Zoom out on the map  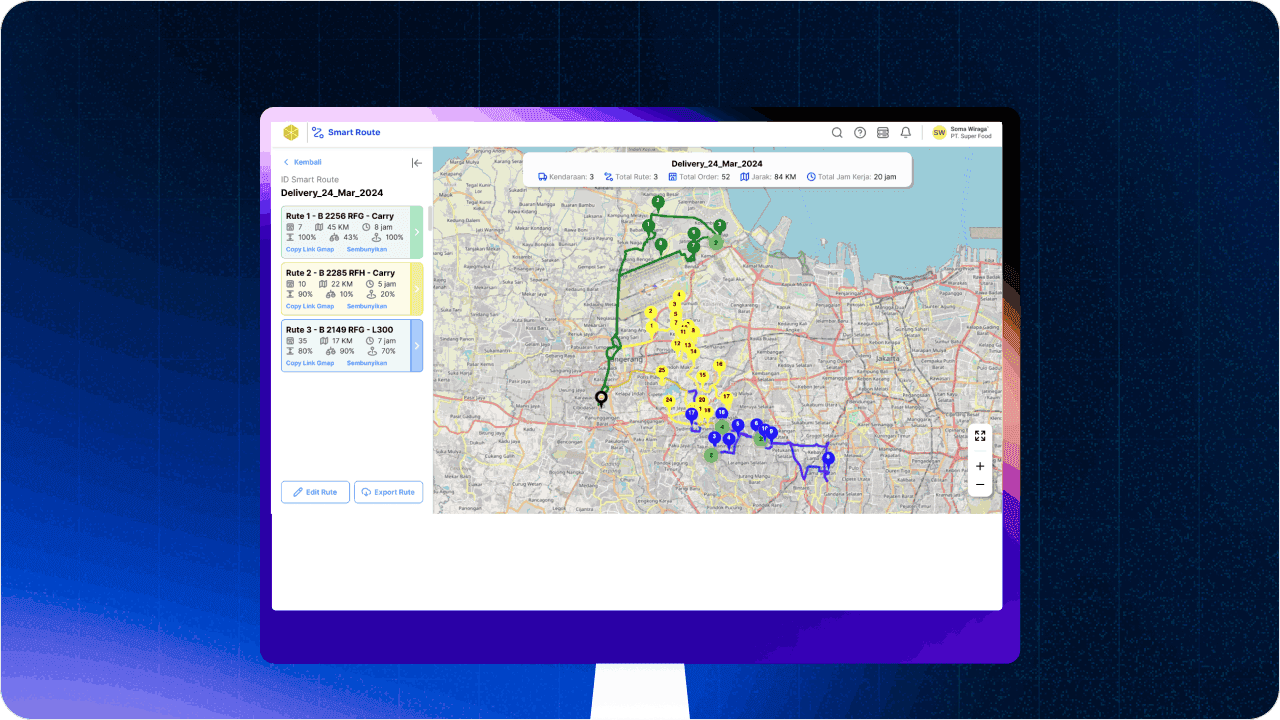tap(980, 485)
